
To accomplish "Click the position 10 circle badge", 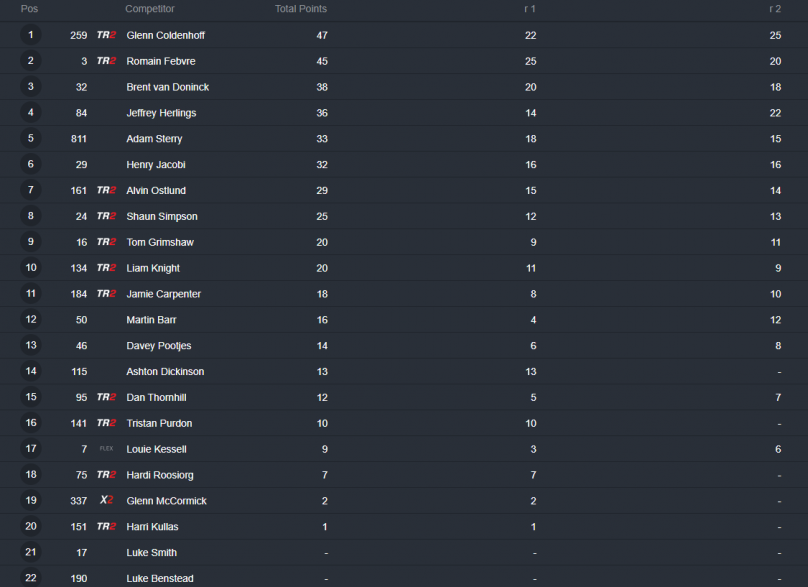I will 31,267.
